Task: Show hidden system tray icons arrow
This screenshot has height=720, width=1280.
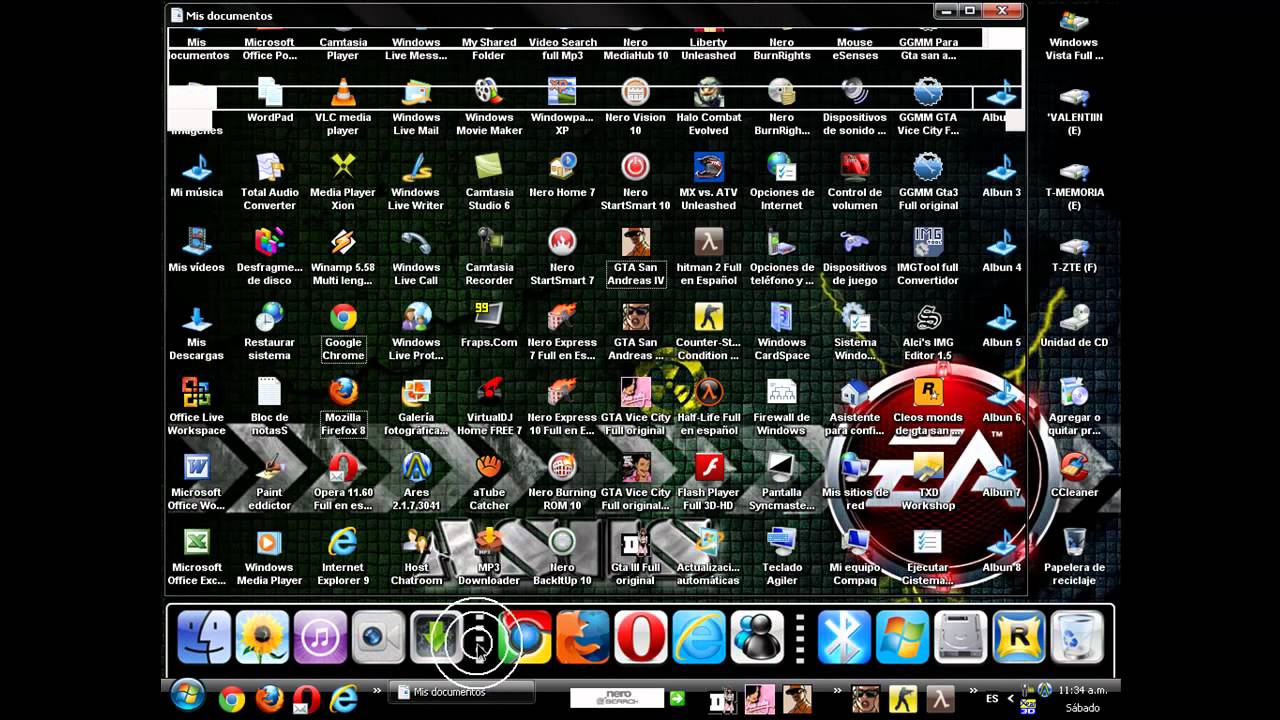Action: (x=1012, y=698)
